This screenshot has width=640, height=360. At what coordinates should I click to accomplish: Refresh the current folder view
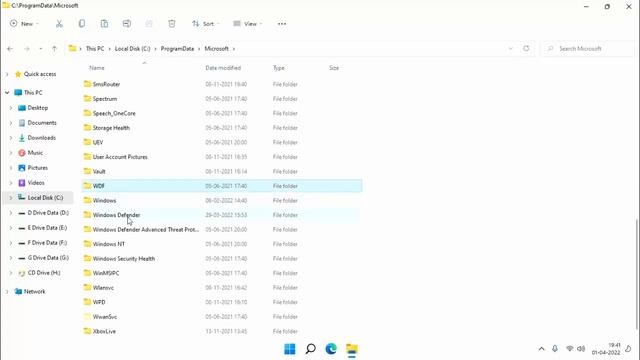[526, 48]
